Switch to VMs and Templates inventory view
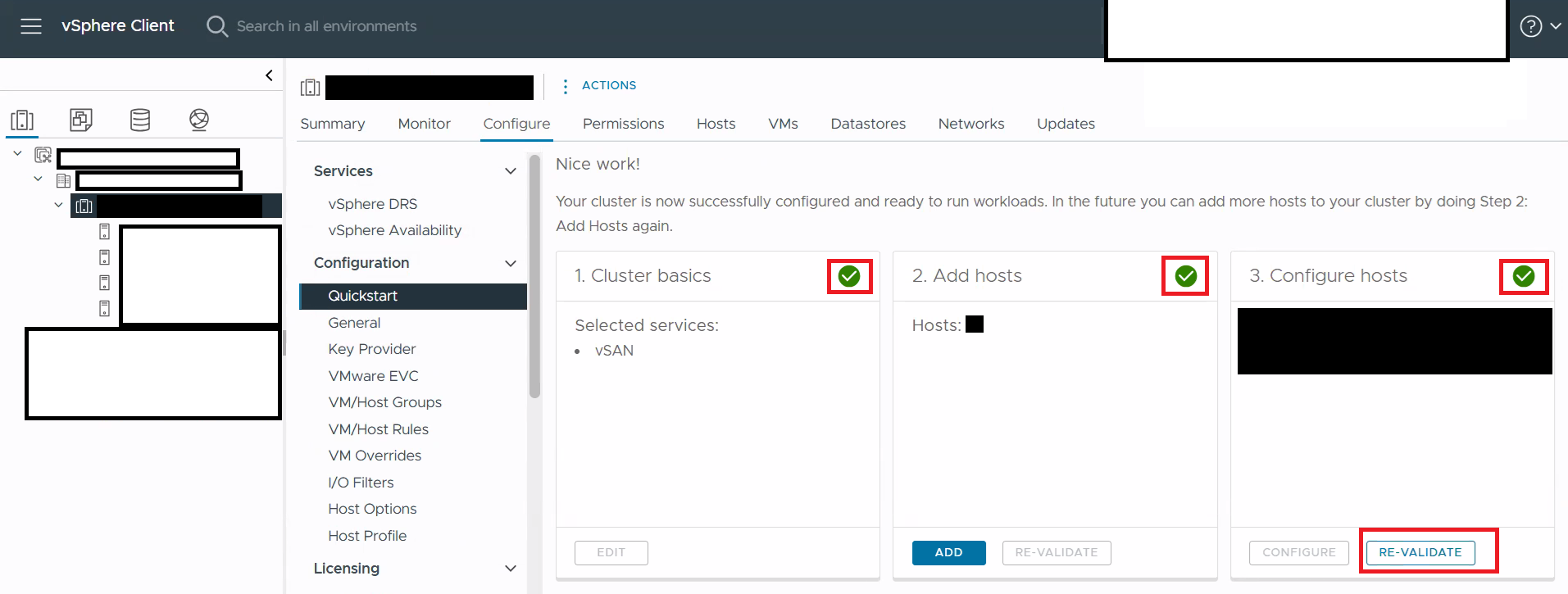Image resolution: width=1568 pixels, height=594 pixels. (81, 120)
